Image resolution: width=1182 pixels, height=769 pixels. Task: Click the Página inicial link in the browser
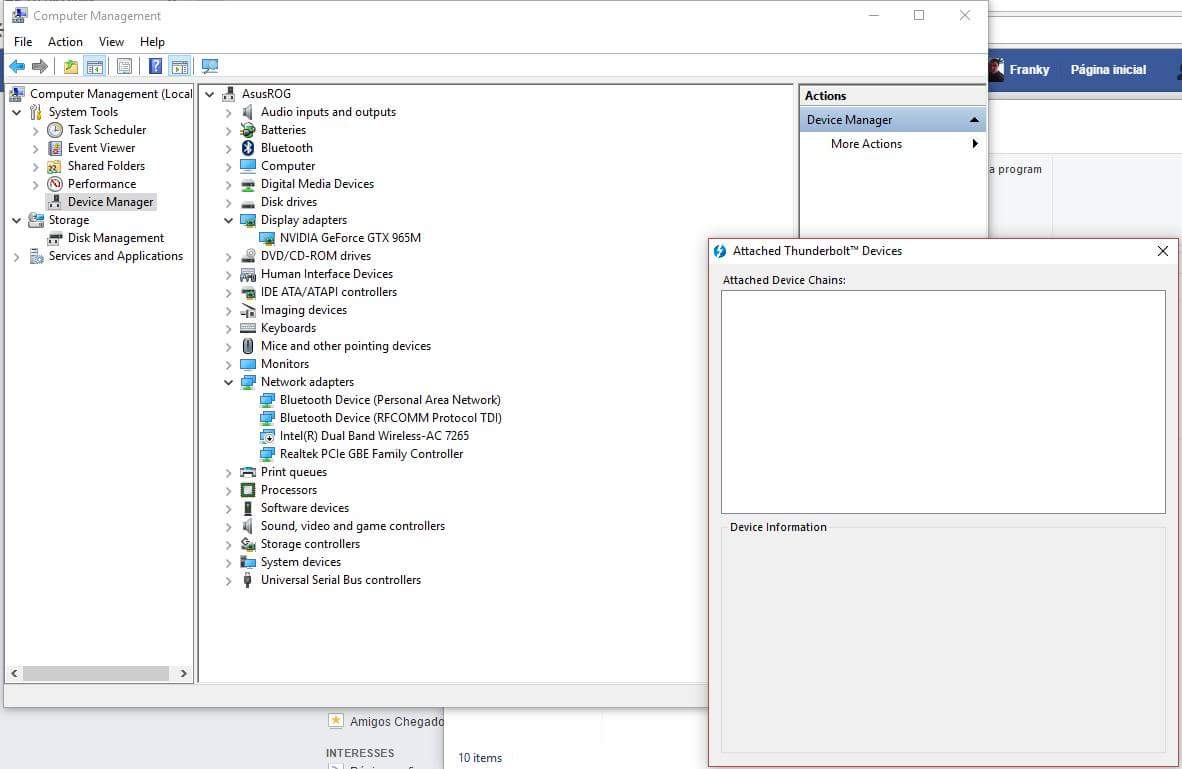click(1108, 69)
